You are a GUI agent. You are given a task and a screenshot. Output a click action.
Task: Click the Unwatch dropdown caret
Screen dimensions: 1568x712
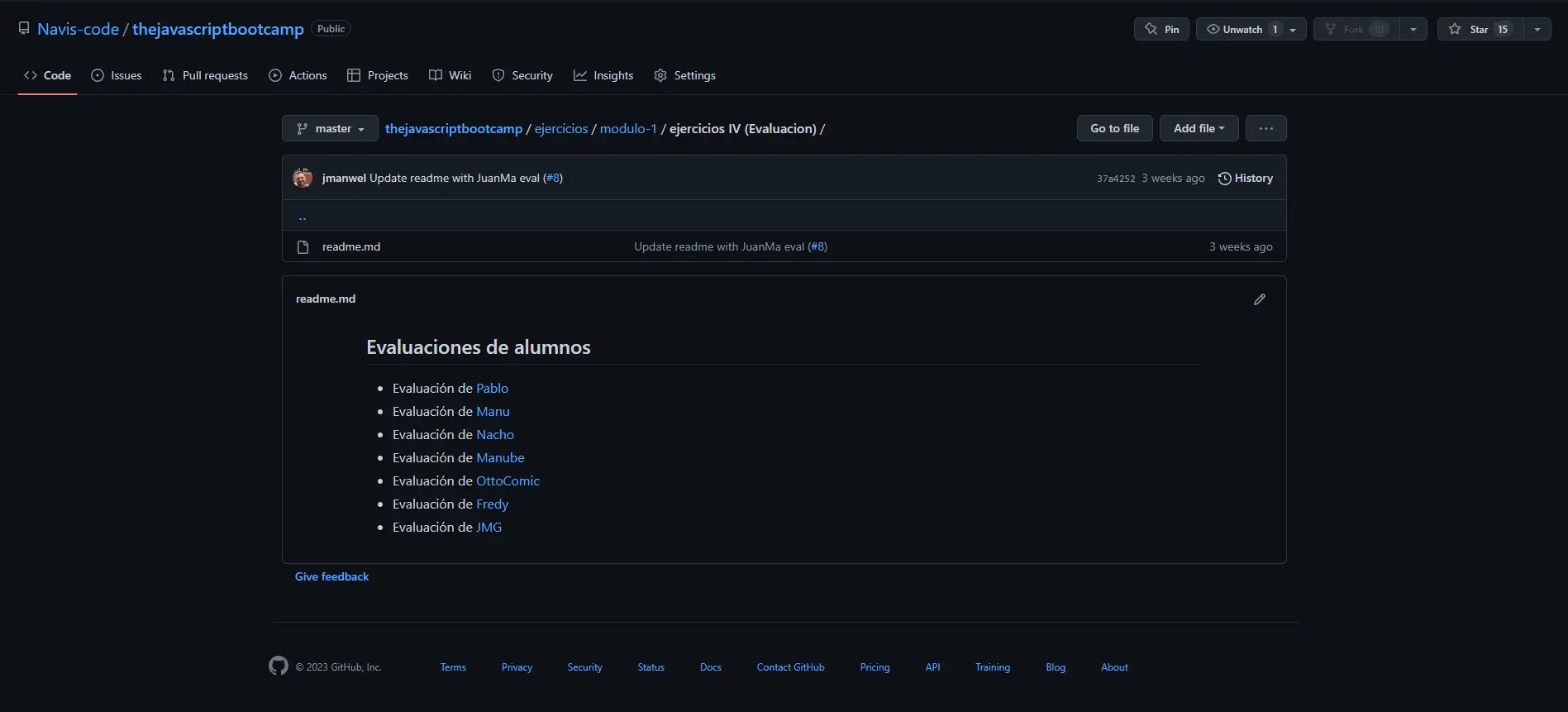tap(1294, 29)
